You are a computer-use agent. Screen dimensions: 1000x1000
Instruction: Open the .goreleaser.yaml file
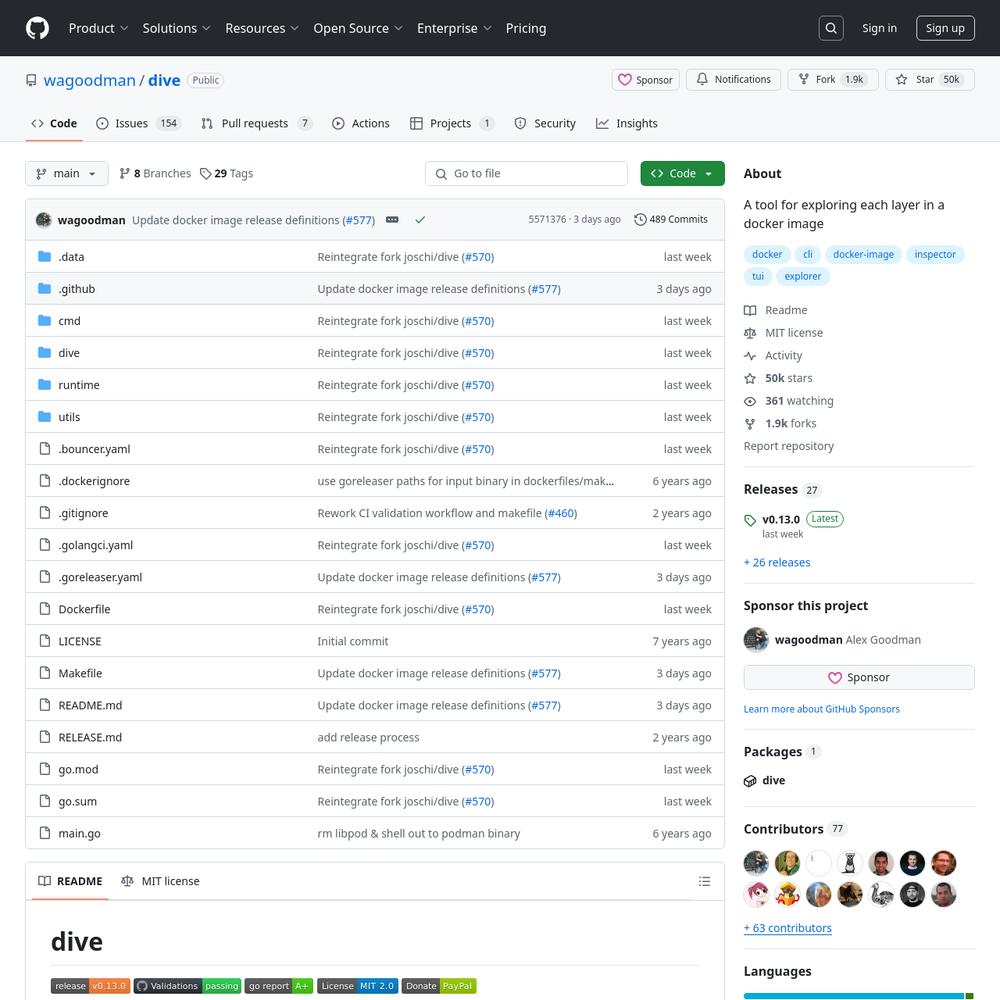point(100,577)
